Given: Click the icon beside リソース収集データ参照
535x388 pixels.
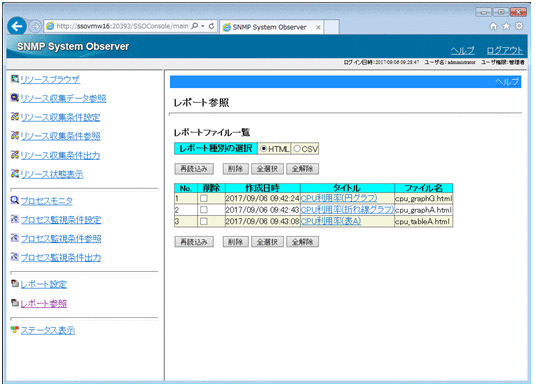Looking at the screenshot, I should [14, 98].
